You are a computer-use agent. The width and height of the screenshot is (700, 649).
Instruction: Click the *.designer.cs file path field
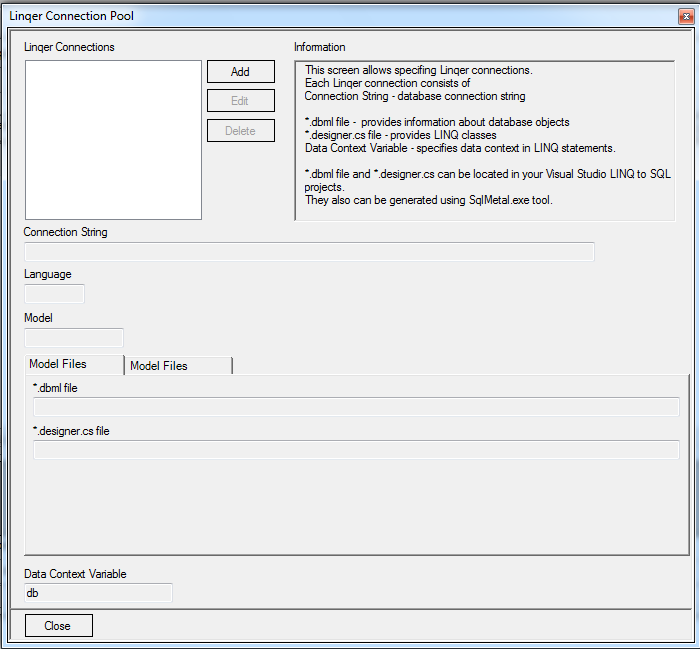tap(356, 449)
